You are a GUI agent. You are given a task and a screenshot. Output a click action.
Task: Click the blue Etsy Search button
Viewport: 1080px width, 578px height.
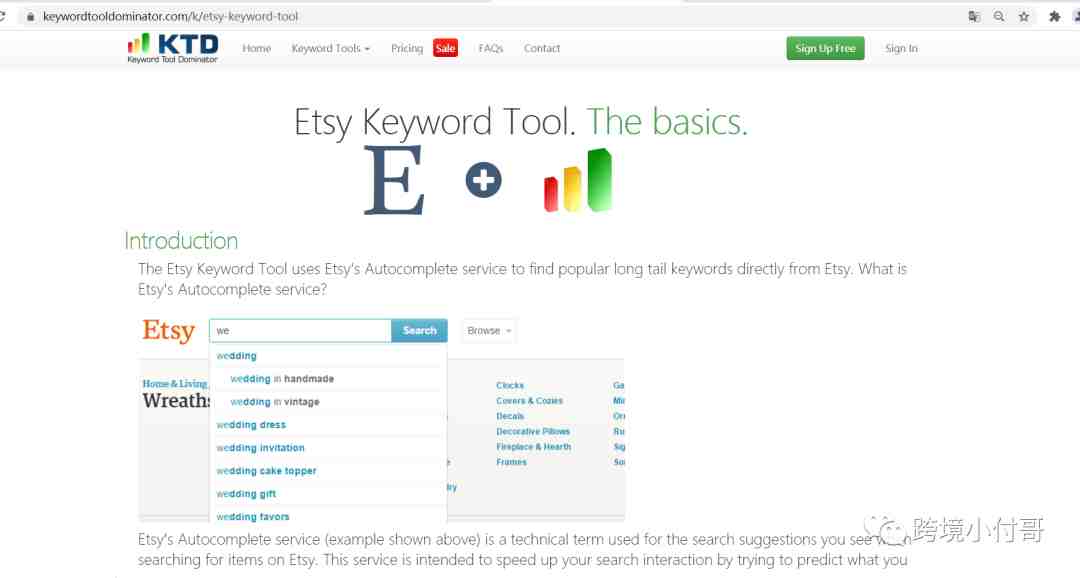pos(419,331)
